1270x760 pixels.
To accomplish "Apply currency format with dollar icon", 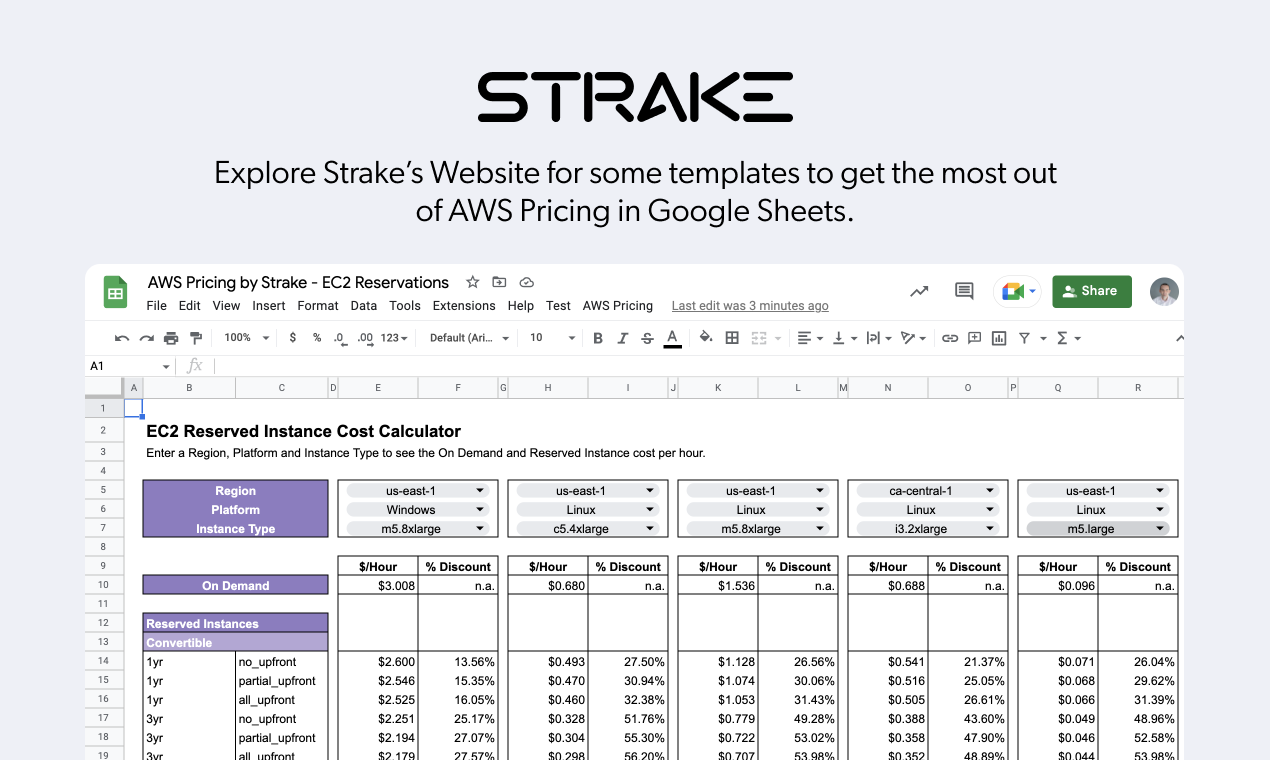I will click(292, 338).
